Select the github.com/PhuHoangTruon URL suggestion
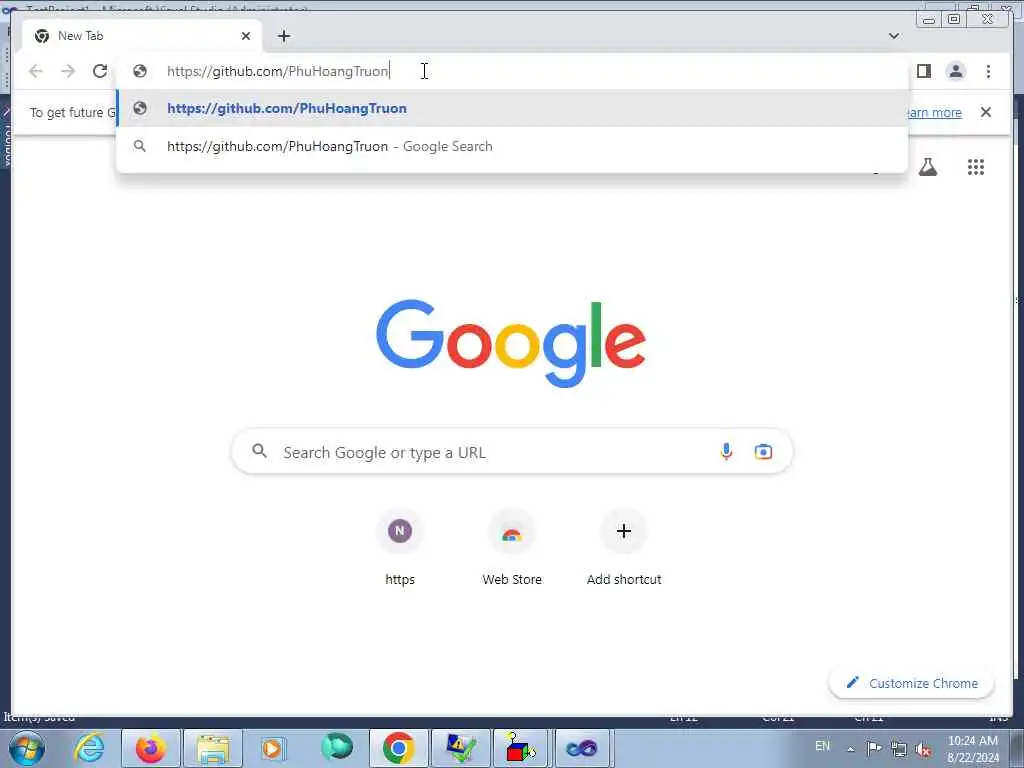The image size is (1024, 768). [x=512, y=108]
